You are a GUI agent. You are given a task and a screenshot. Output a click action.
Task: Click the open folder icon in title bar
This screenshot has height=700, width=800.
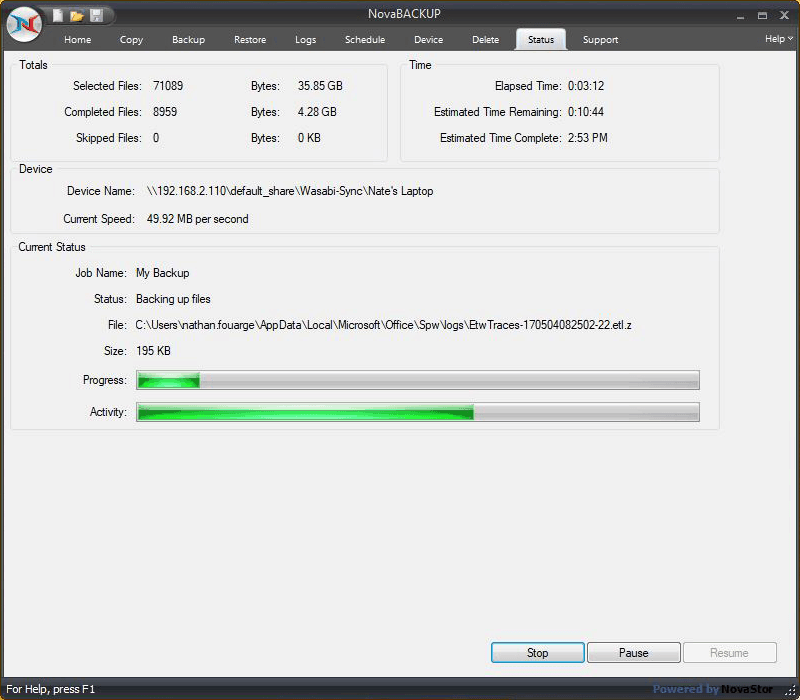(x=77, y=16)
